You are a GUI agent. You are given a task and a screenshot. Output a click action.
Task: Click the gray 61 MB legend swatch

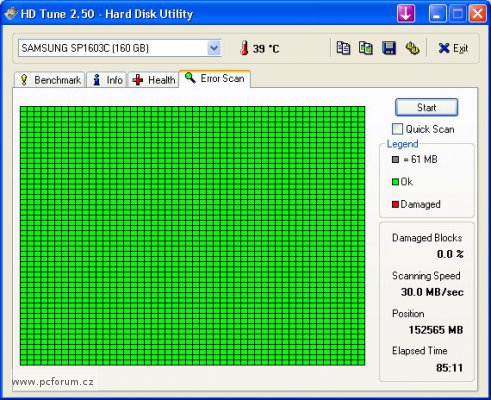[395, 160]
